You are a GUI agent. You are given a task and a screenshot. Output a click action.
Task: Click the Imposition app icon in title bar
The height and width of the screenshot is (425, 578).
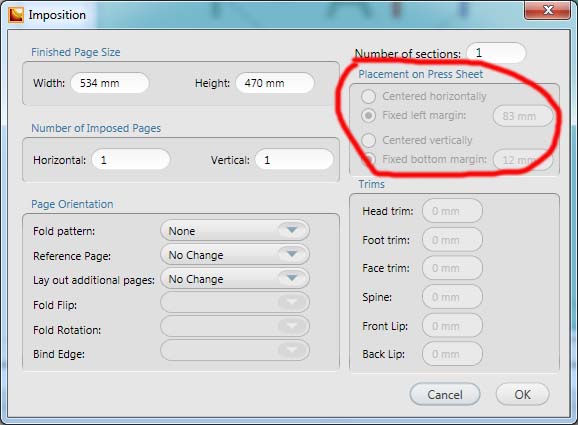coord(16,15)
